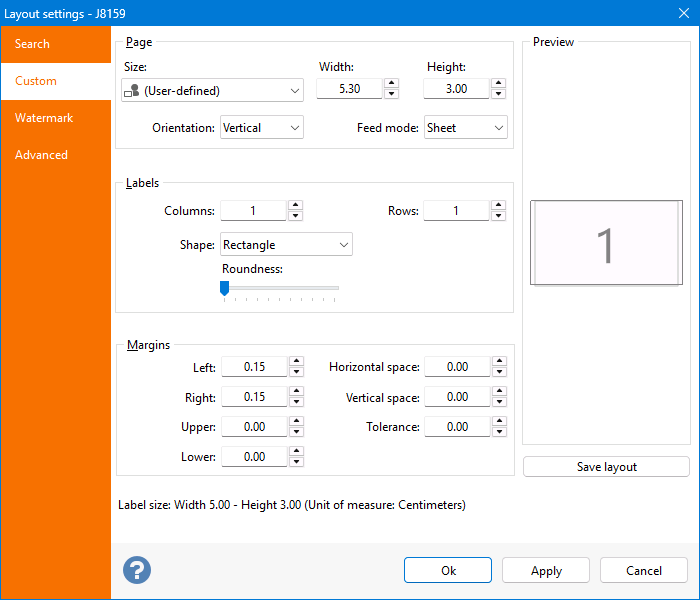
Task: Expand the Orientation dropdown
Action: point(261,128)
